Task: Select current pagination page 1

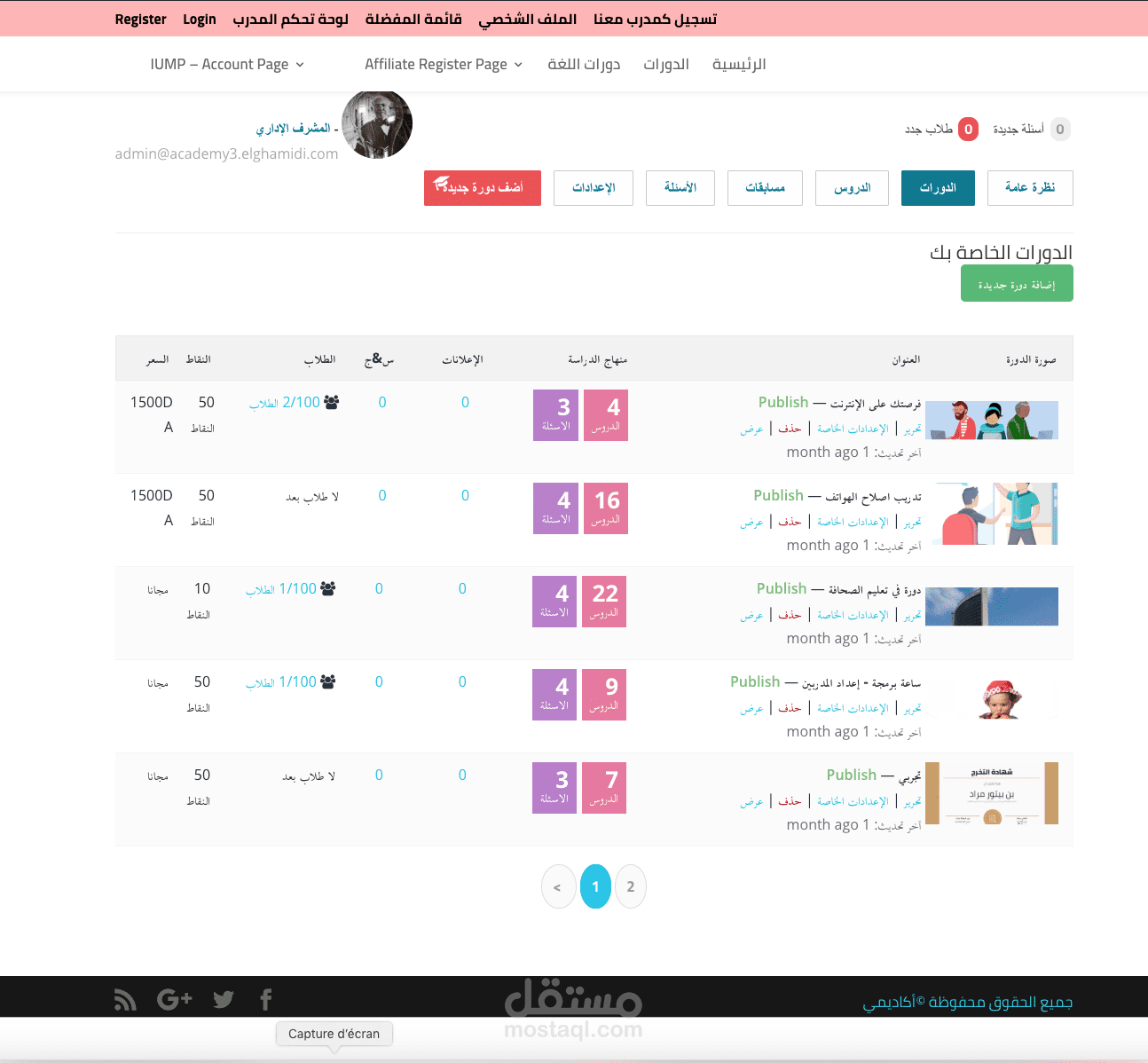Action: tap(596, 886)
